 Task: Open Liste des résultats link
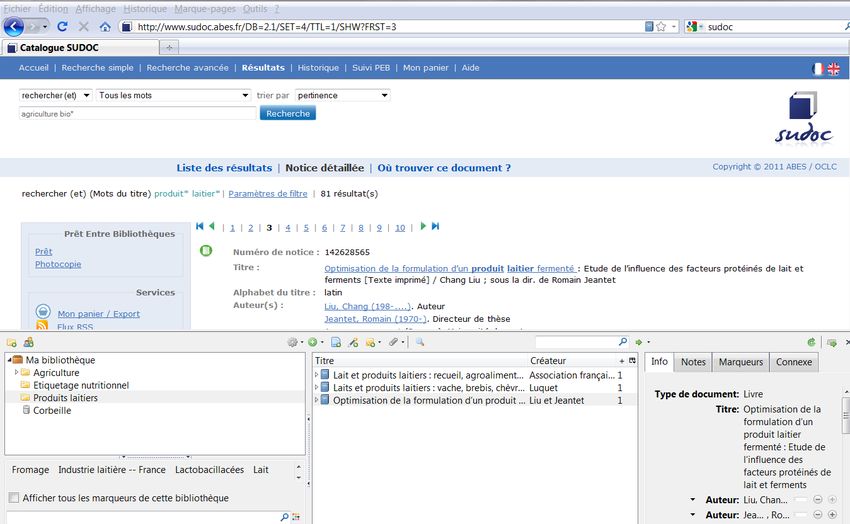[224, 168]
